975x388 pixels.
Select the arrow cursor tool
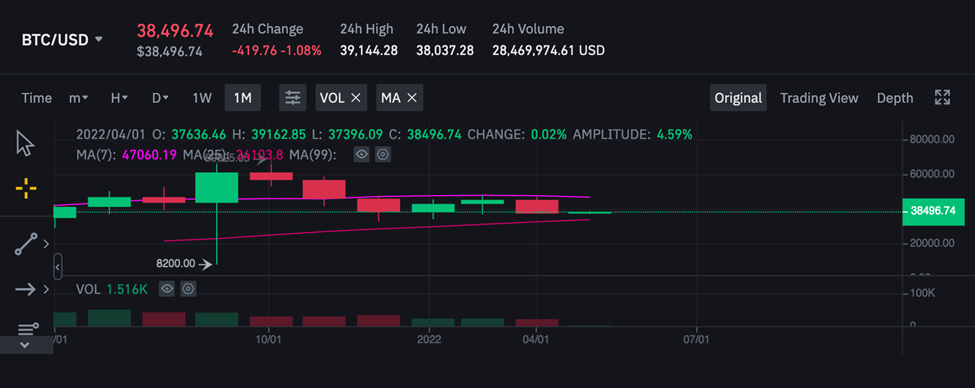click(x=25, y=144)
